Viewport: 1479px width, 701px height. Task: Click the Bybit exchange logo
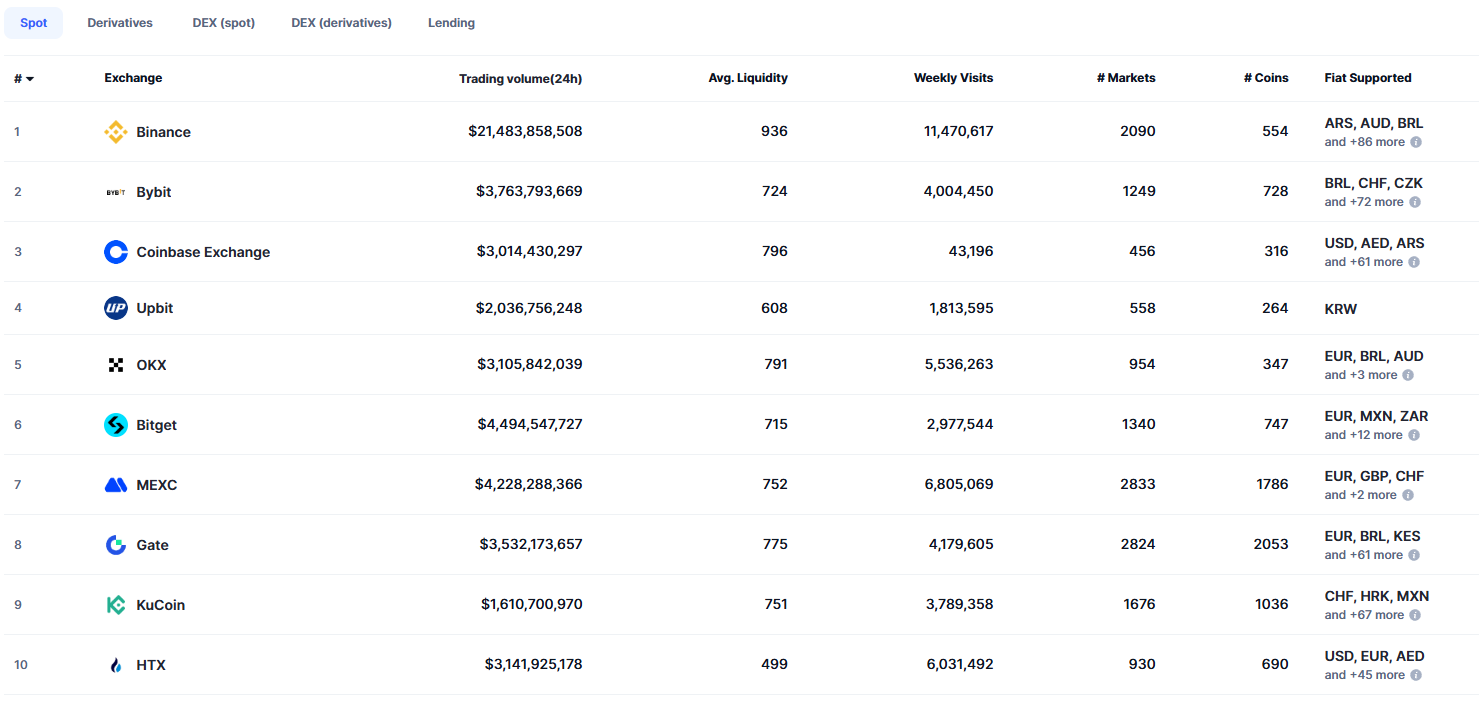coord(116,191)
